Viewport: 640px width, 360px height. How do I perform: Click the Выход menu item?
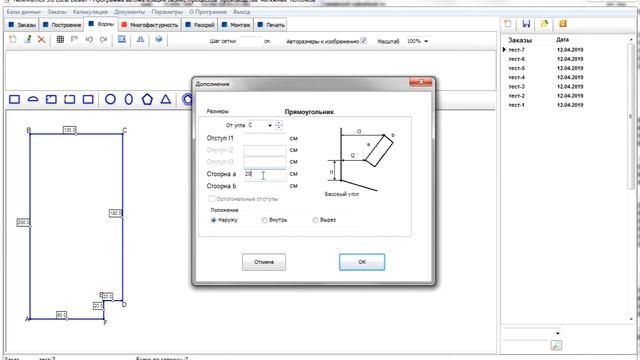(242, 12)
